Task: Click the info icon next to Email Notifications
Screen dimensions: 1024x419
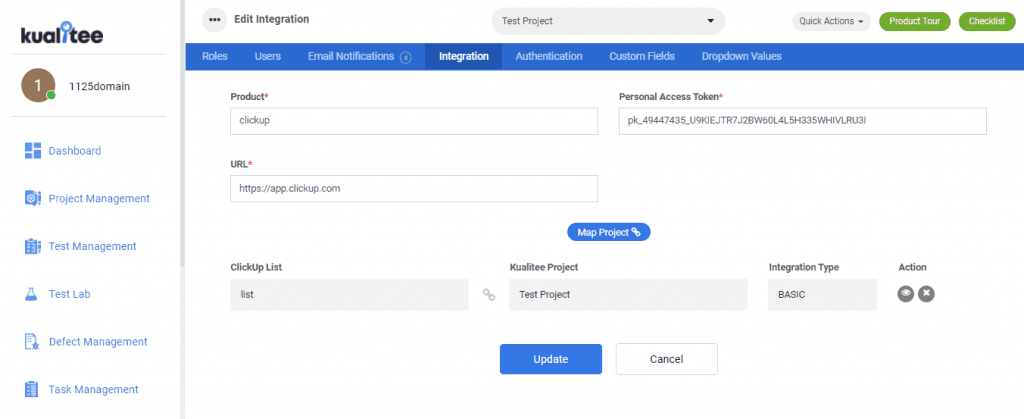Action: pos(406,57)
